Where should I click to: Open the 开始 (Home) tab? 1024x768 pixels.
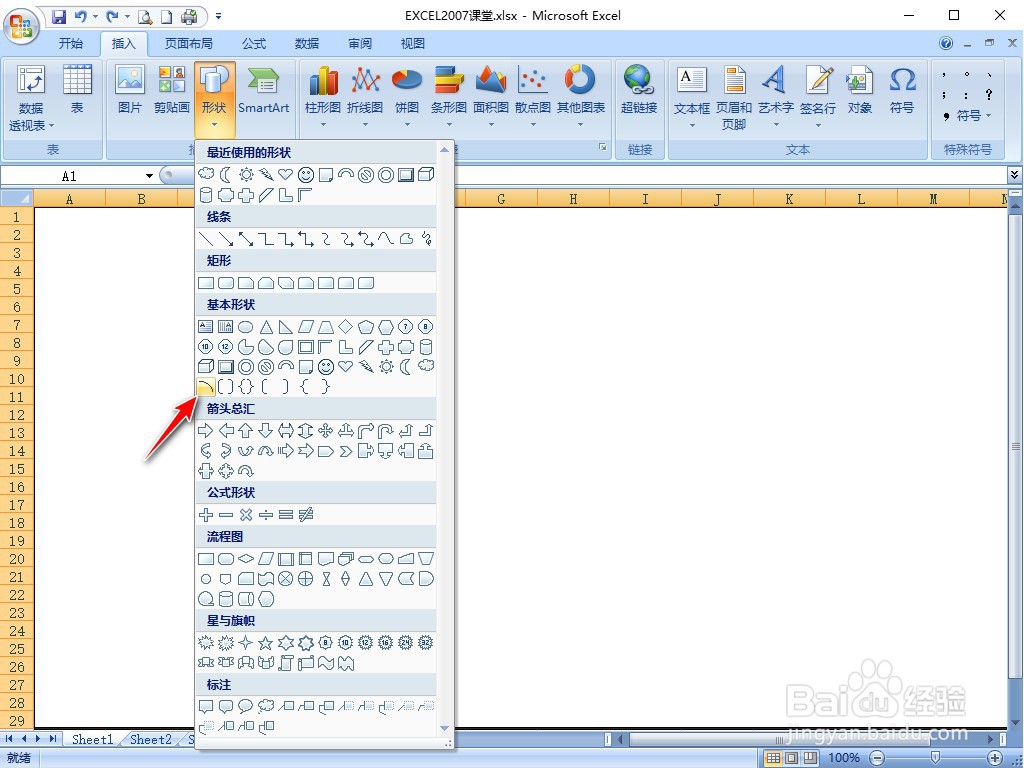(71, 43)
